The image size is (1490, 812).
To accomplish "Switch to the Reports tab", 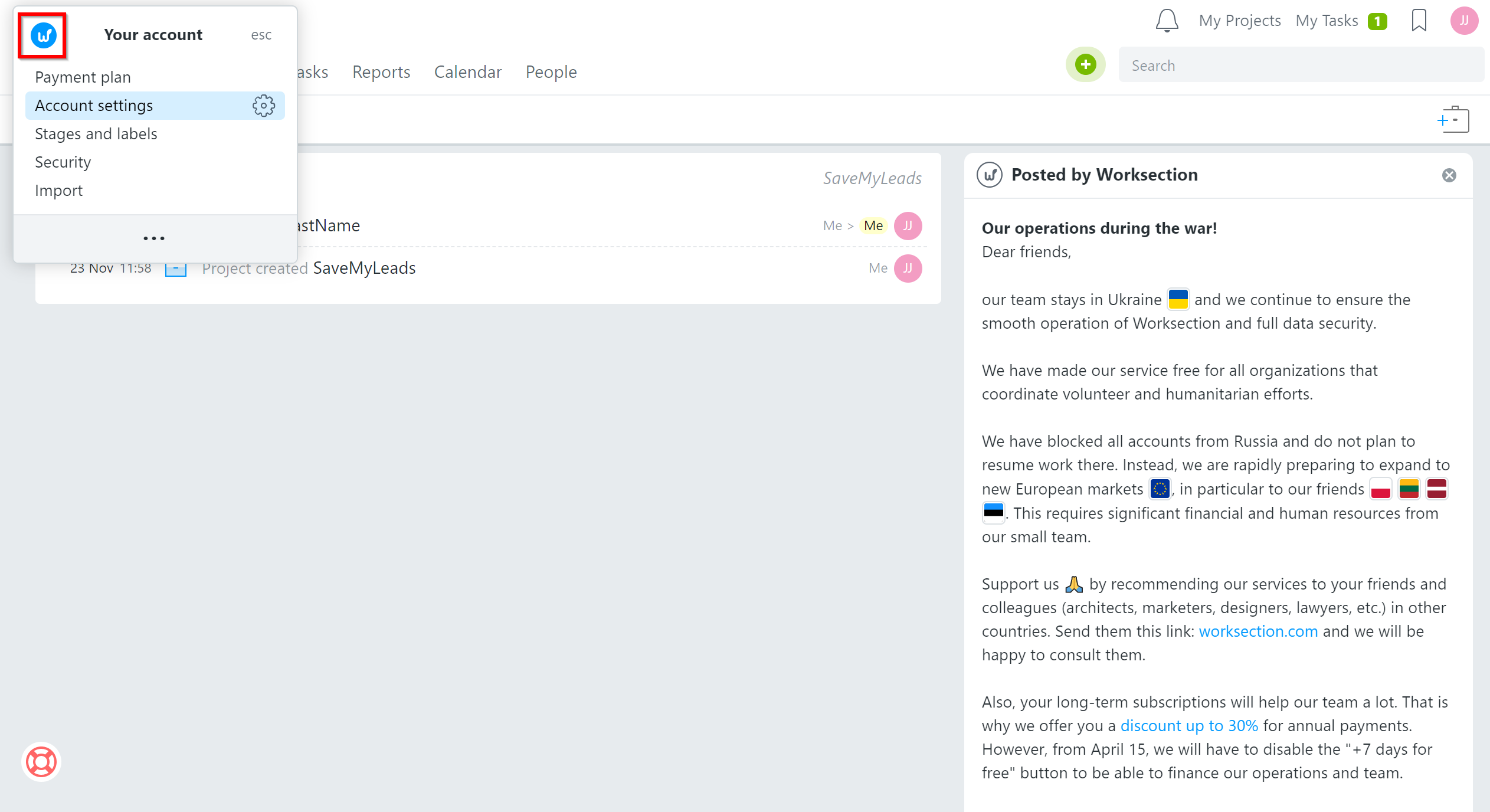I will (381, 71).
